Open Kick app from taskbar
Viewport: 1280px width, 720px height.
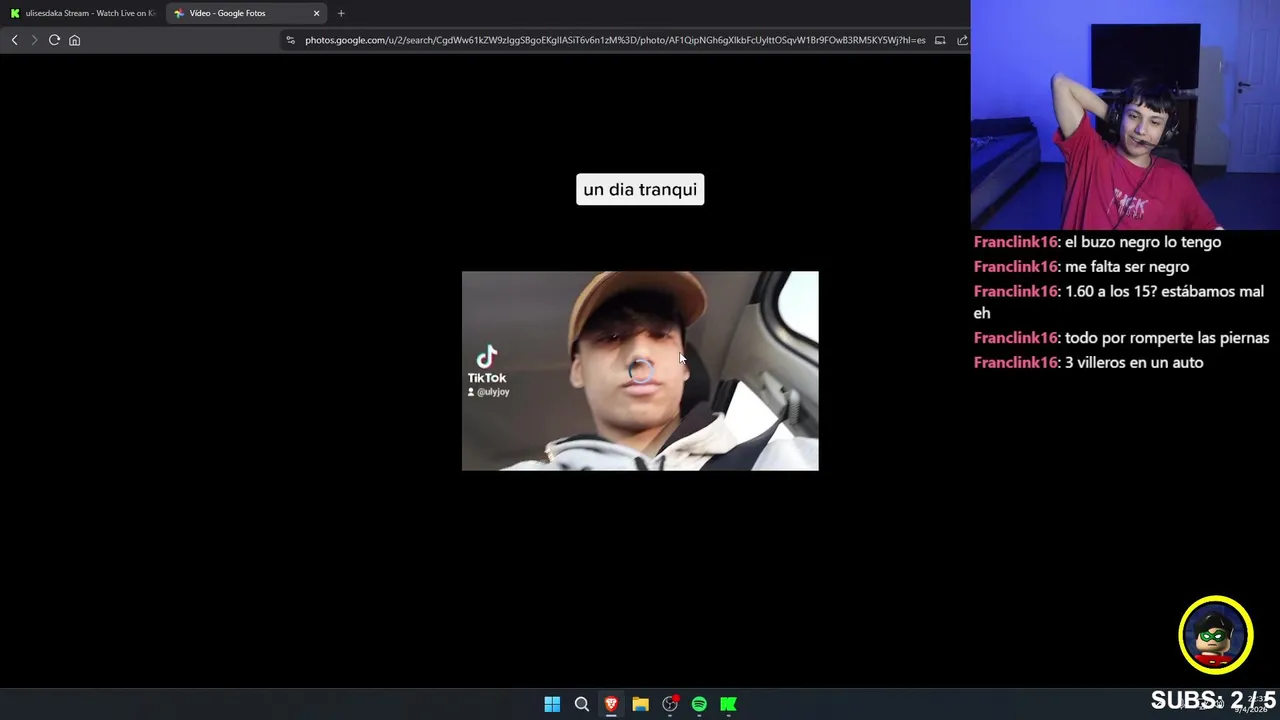point(729,704)
